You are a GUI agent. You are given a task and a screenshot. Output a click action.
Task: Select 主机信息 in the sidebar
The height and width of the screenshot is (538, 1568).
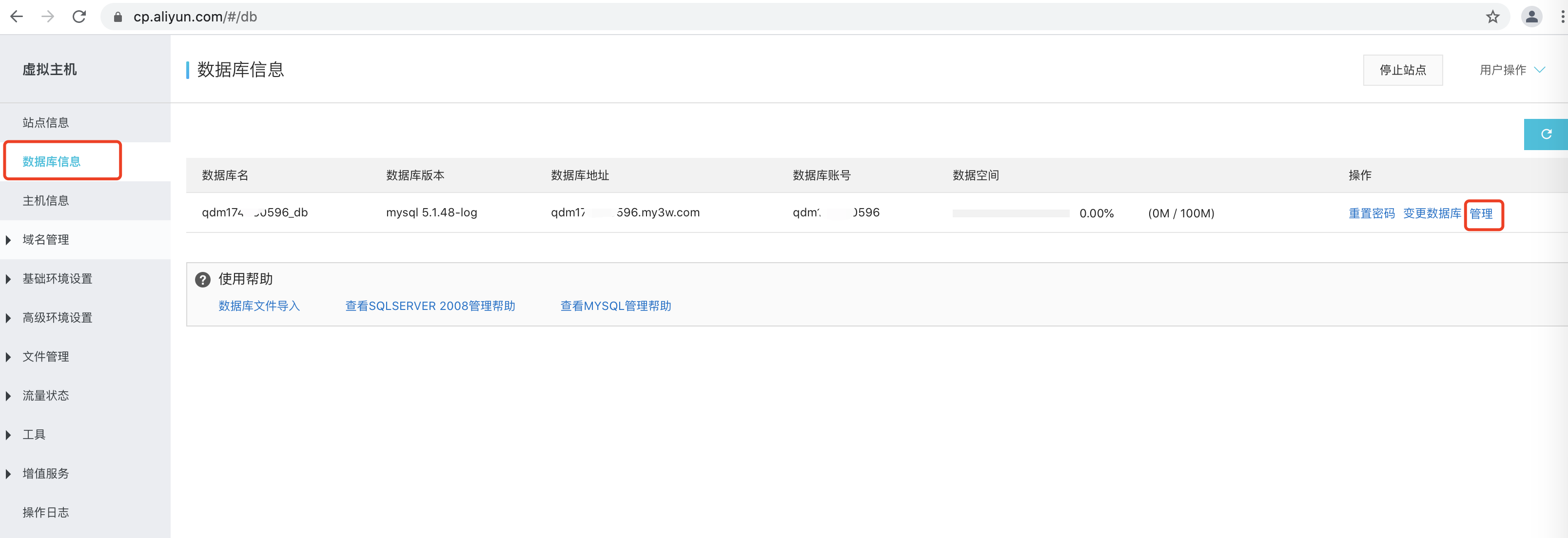(46, 200)
